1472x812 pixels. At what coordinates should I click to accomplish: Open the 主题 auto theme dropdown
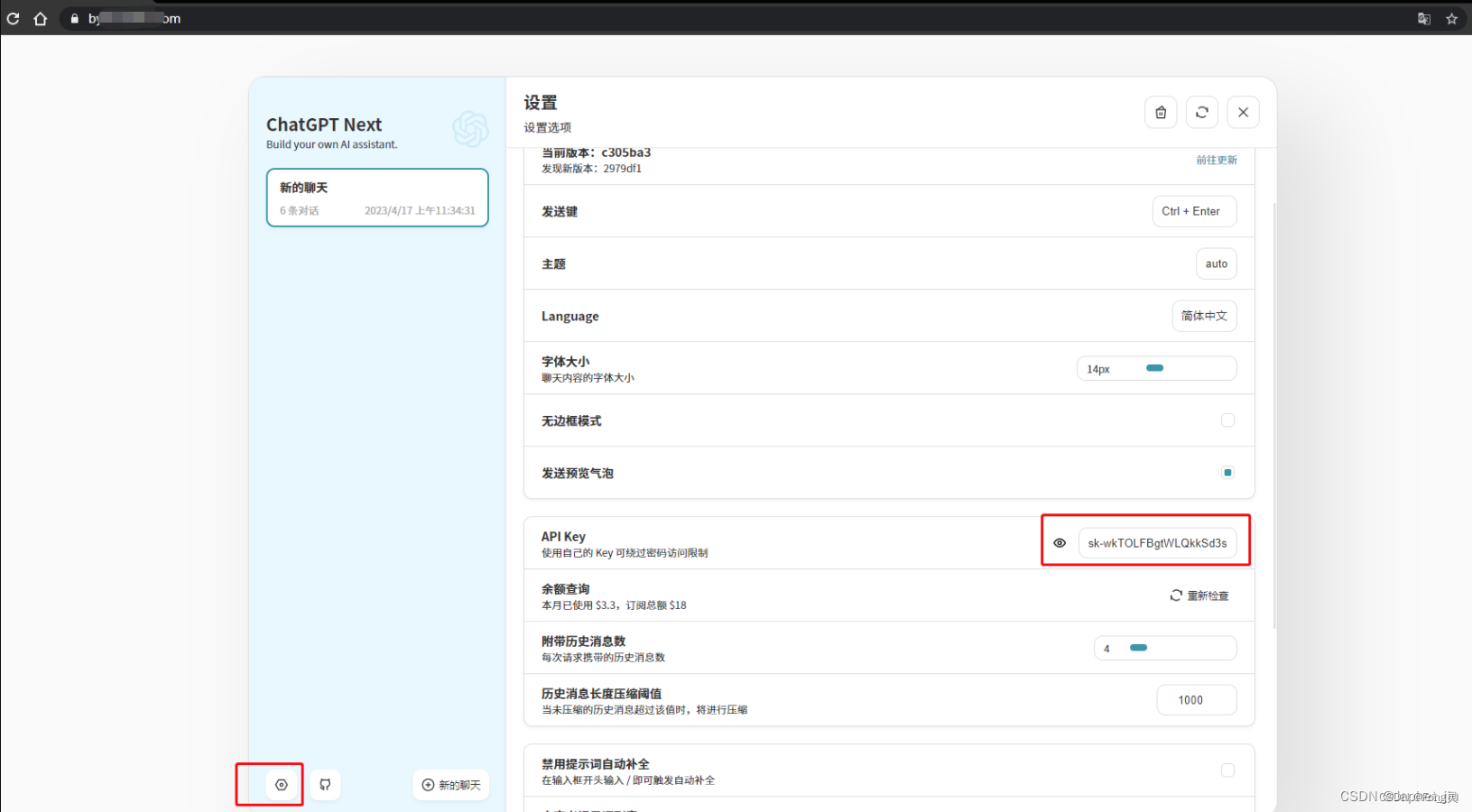tap(1217, 263)
